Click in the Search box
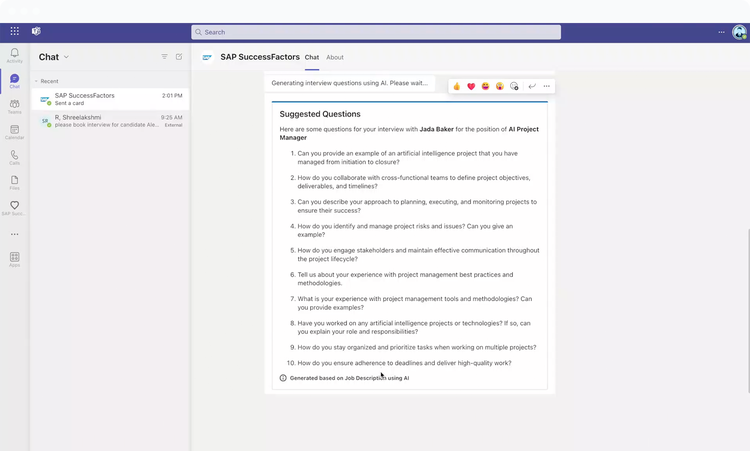Image resolution: width=750 pixels, height=451 pixels. (376, 32)
